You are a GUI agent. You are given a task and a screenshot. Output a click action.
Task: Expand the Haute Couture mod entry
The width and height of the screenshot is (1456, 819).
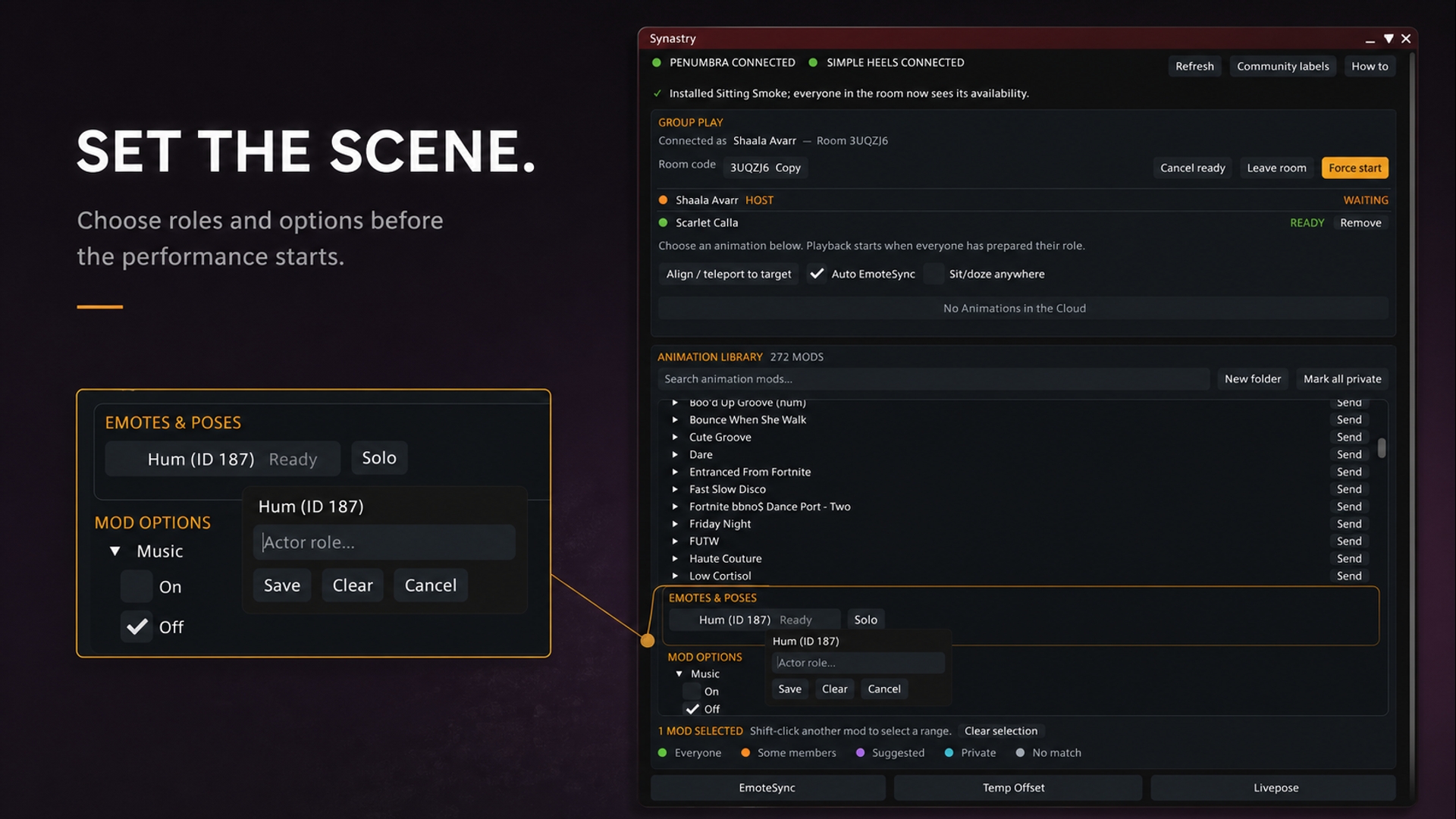[x=675, y=559]
